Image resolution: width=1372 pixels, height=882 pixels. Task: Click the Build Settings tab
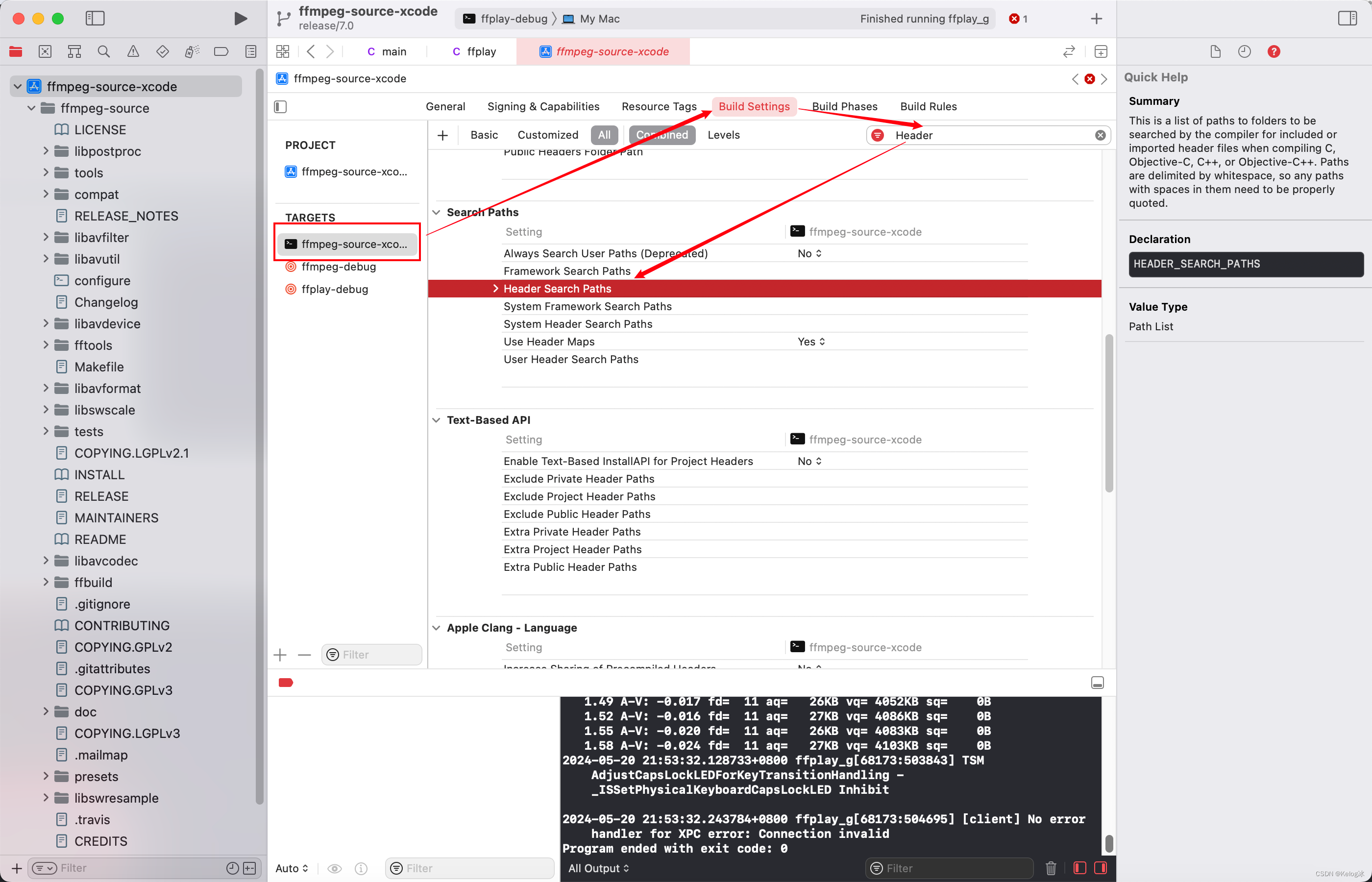coord(753,106)
